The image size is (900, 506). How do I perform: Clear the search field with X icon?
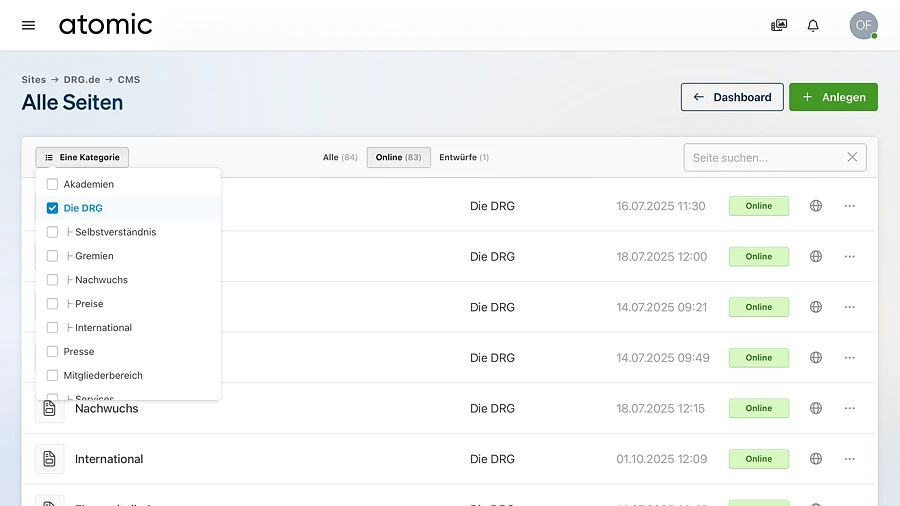[852, 157]
